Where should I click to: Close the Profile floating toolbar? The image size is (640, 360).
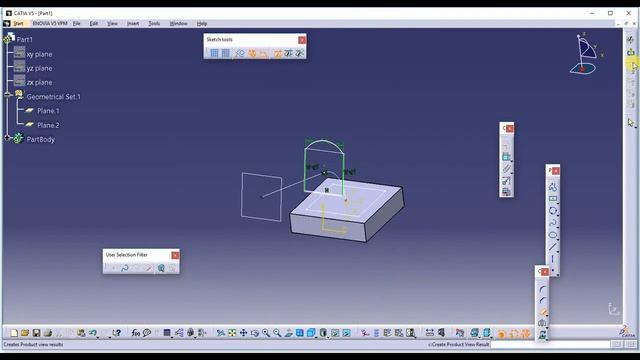coord(556,171)
